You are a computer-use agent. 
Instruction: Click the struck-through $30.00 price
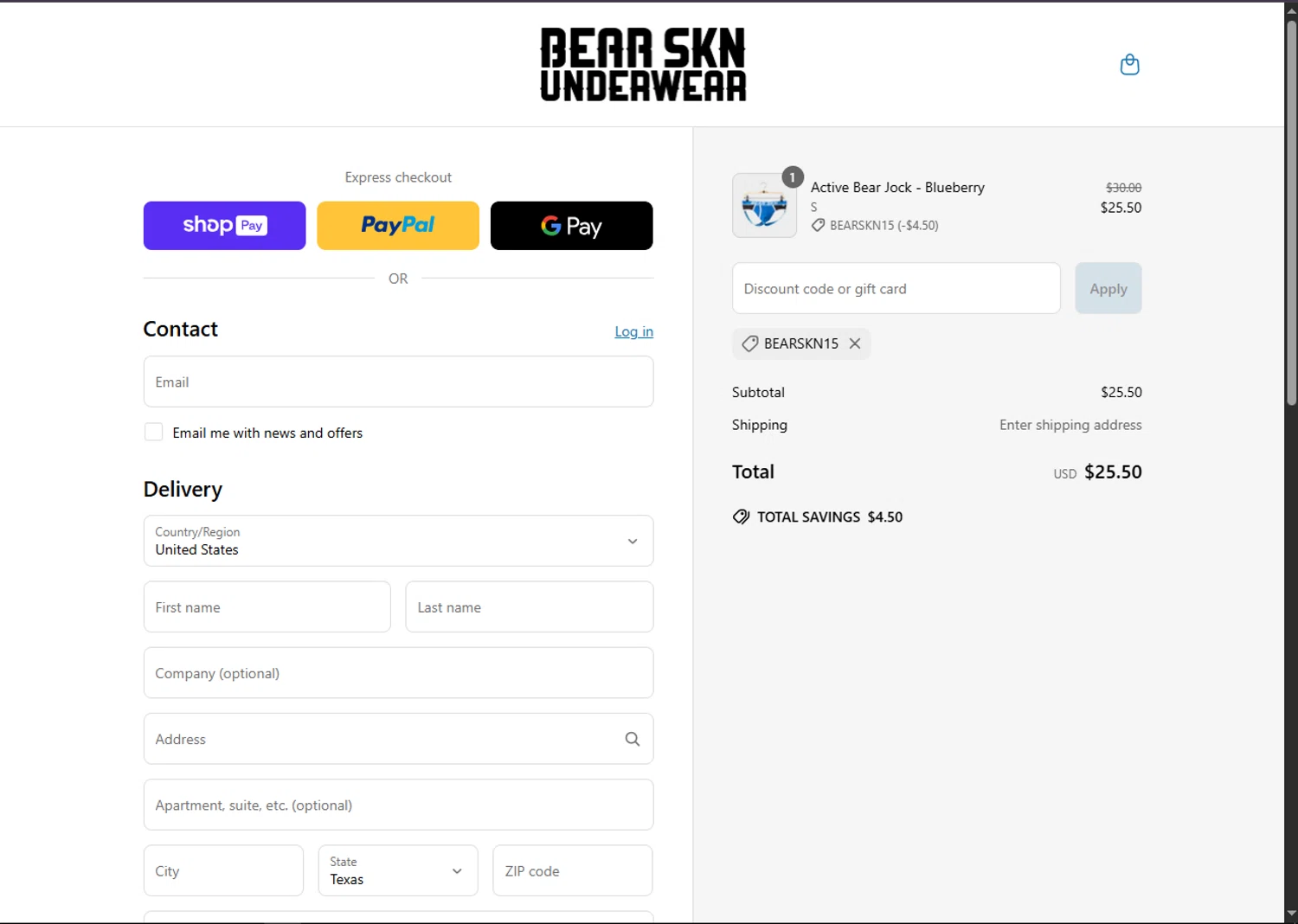pyautogui.click(x=1123, y=187)
